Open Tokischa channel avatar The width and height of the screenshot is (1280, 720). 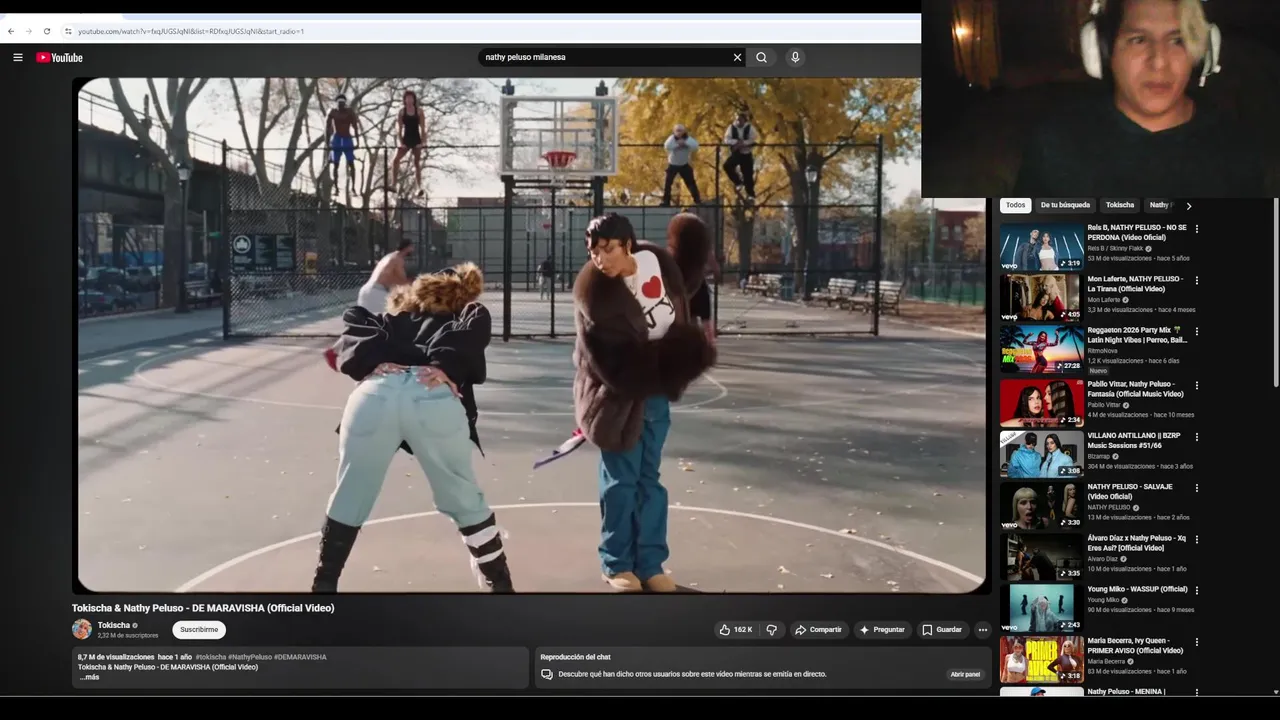82,629
